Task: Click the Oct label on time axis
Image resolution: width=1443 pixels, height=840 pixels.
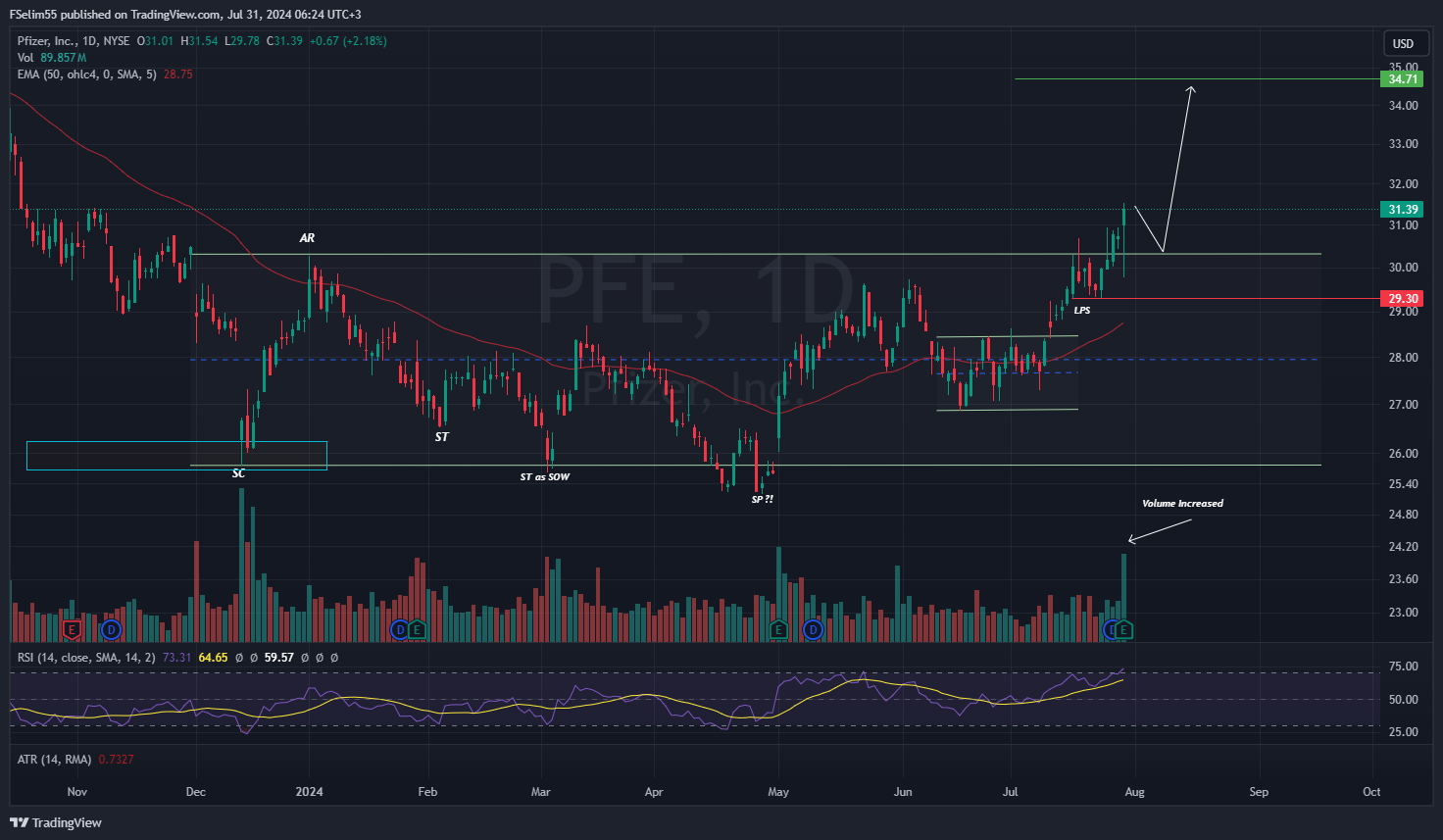Action: [1371, 792]
